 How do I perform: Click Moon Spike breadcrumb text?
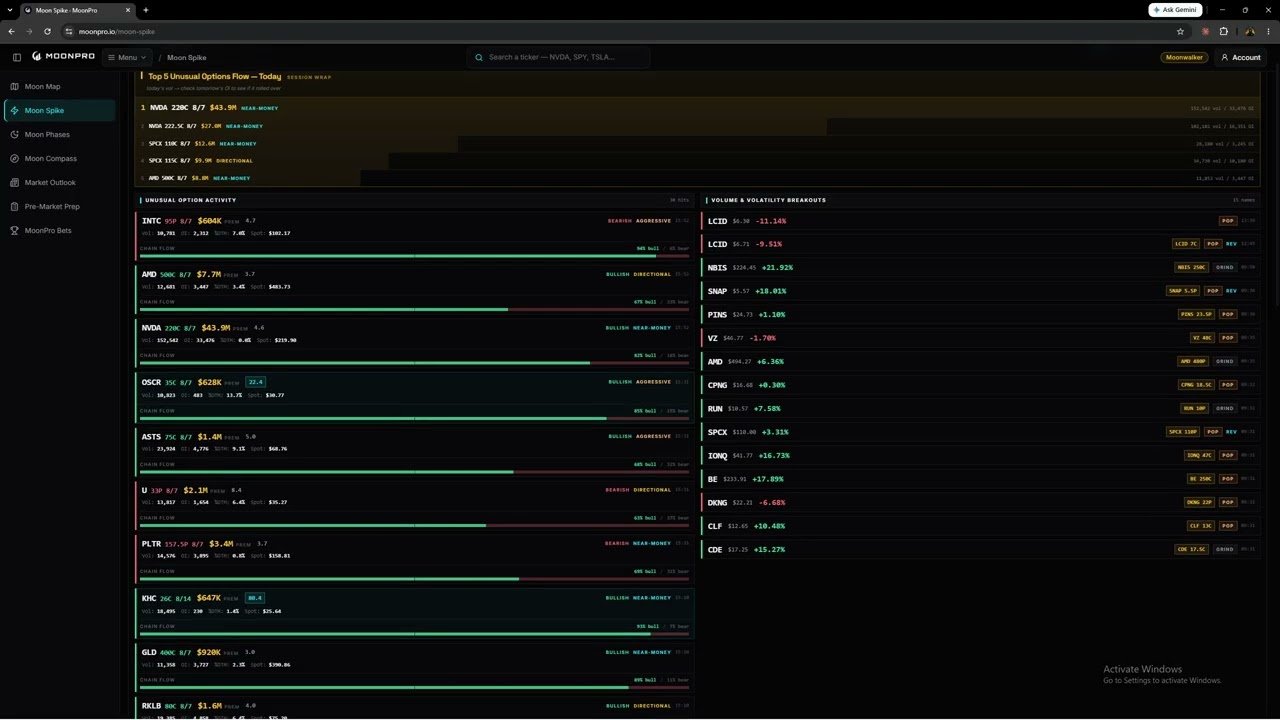tap(186, 58)
